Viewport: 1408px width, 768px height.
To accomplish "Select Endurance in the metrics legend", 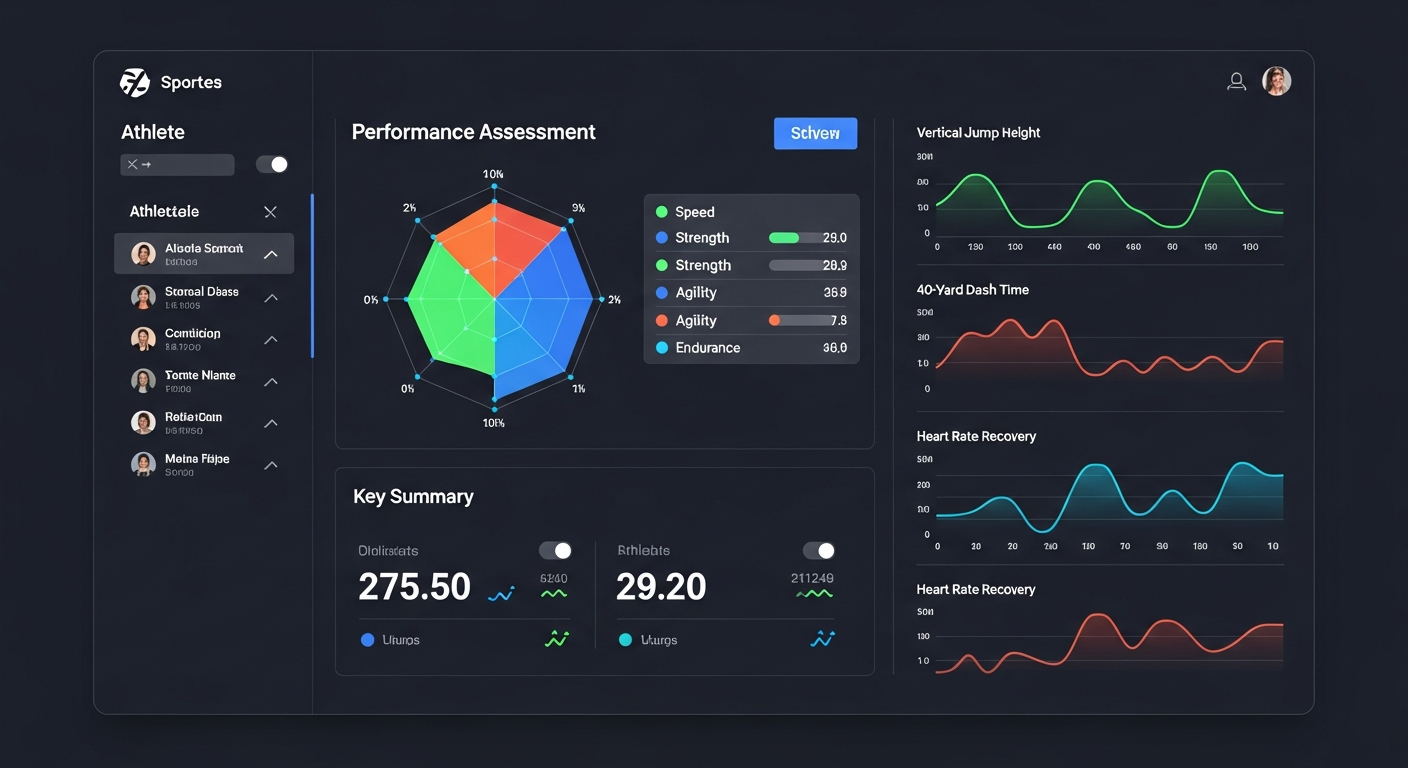I will point(707,348).
